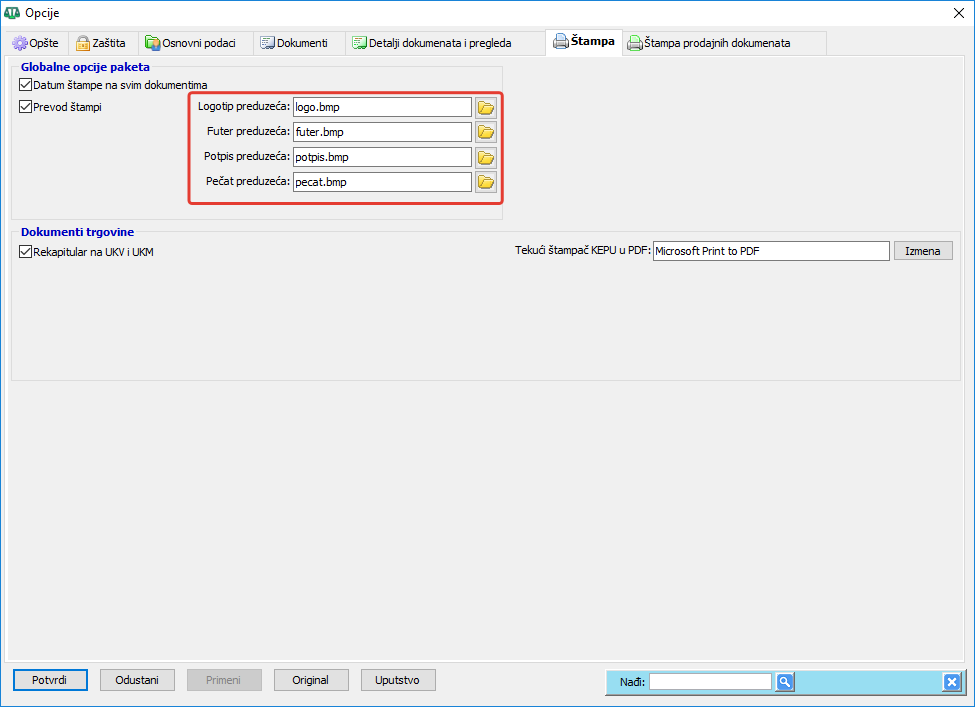Switch to the Zaštita tab
This screenshot has height=707, width=975.
coord(101,43)
